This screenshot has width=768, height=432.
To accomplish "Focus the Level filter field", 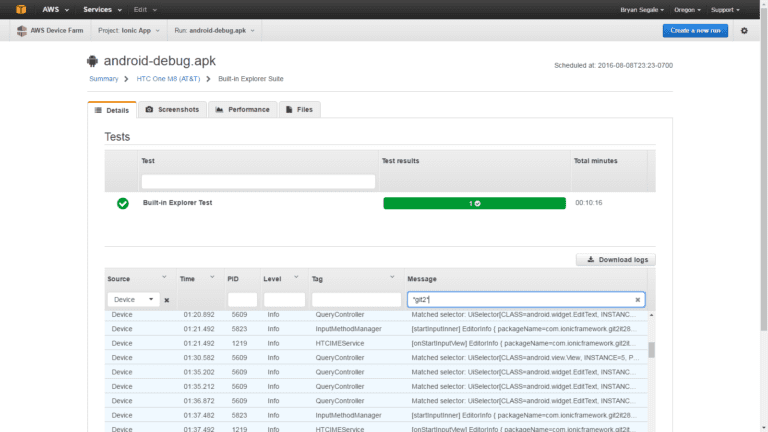I will [x=284, y=299].
